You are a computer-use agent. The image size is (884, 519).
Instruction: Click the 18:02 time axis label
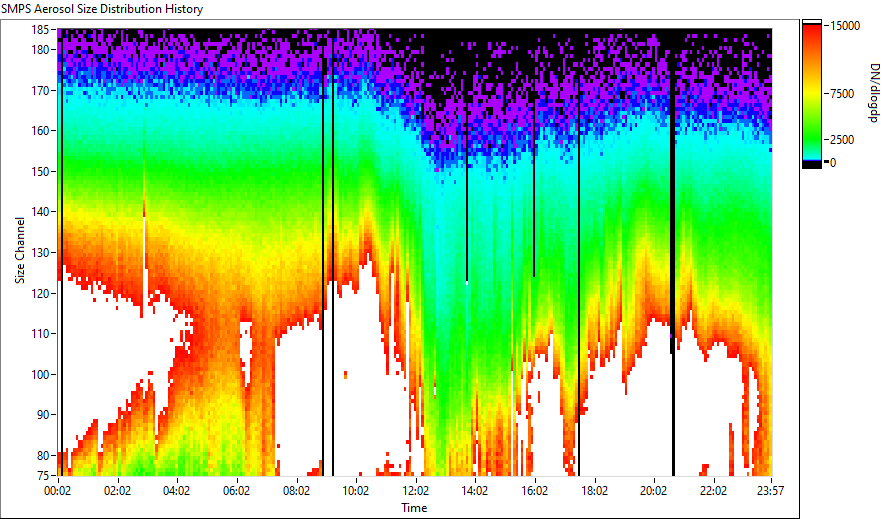click(x=594, y=491)
